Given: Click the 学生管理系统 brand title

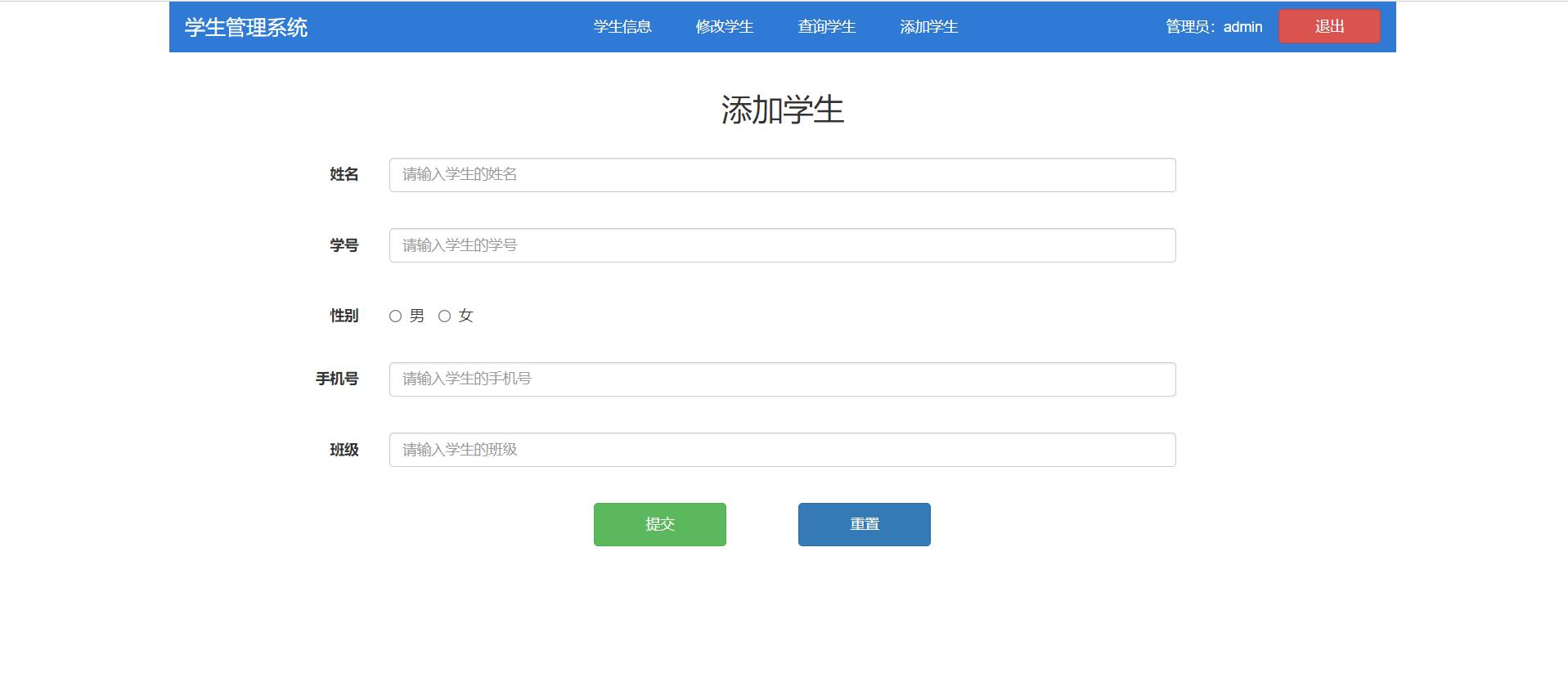Looking at the screenshot, I should tap(246, 28).
